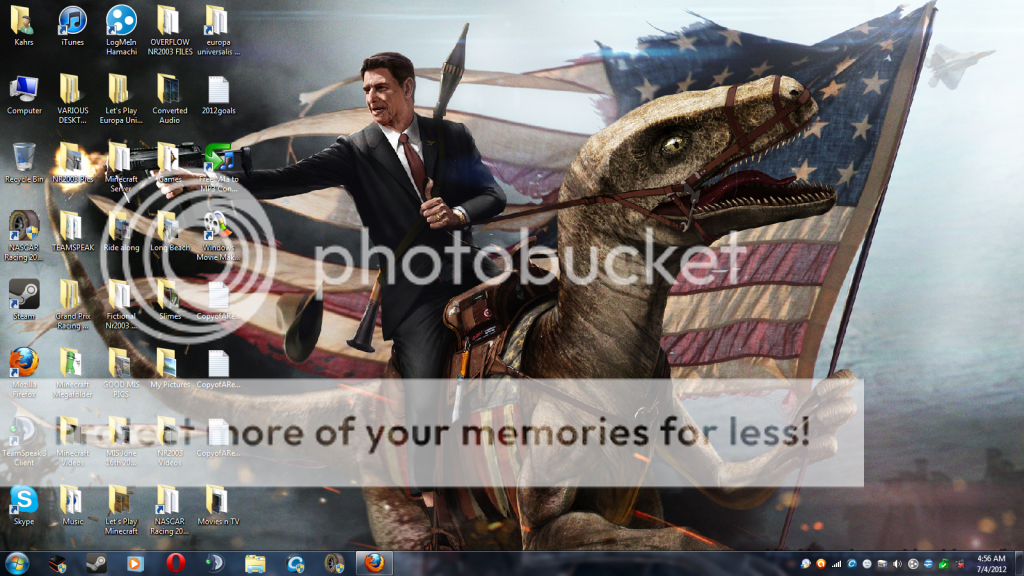Open the NR2003 Pics folder
This screenshot has height=576, width=1024.
click(72, 163)
